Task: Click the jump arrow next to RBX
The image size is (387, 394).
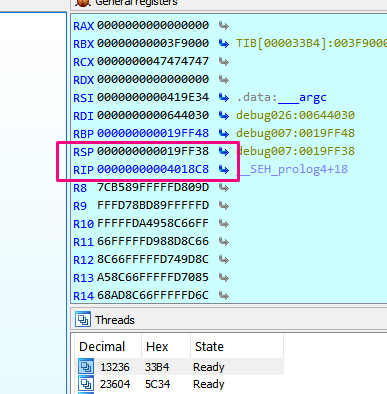Action: (x=224, y=44)
